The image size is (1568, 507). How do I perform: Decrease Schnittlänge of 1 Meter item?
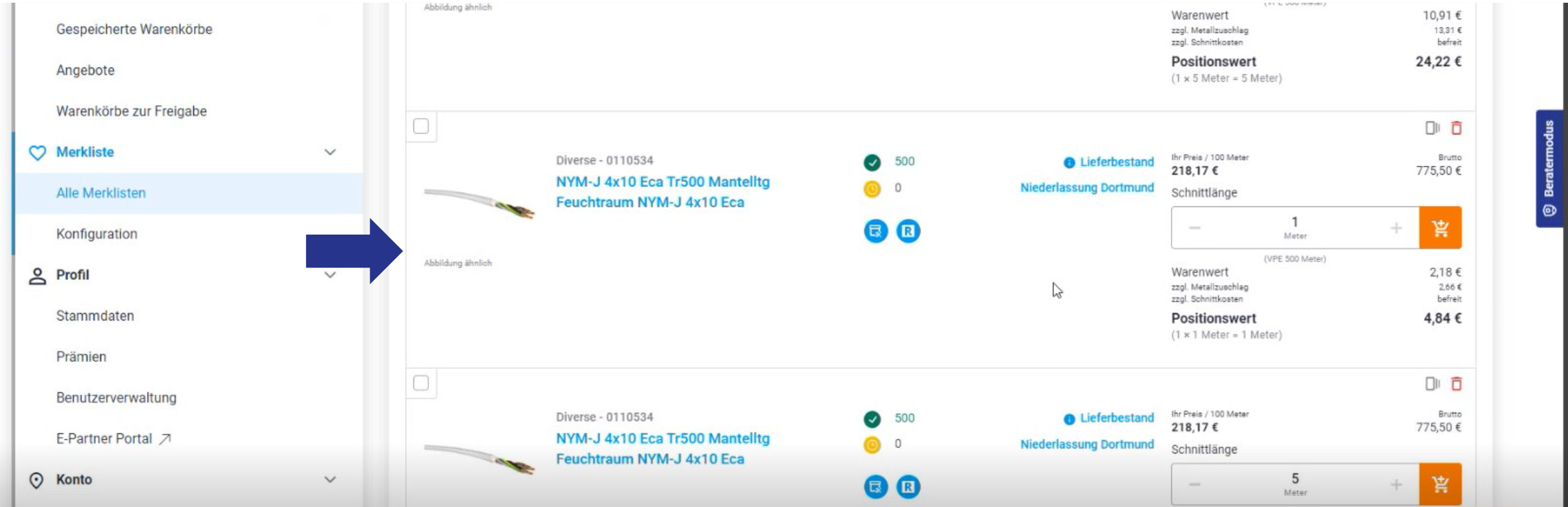click(1195, 228)
